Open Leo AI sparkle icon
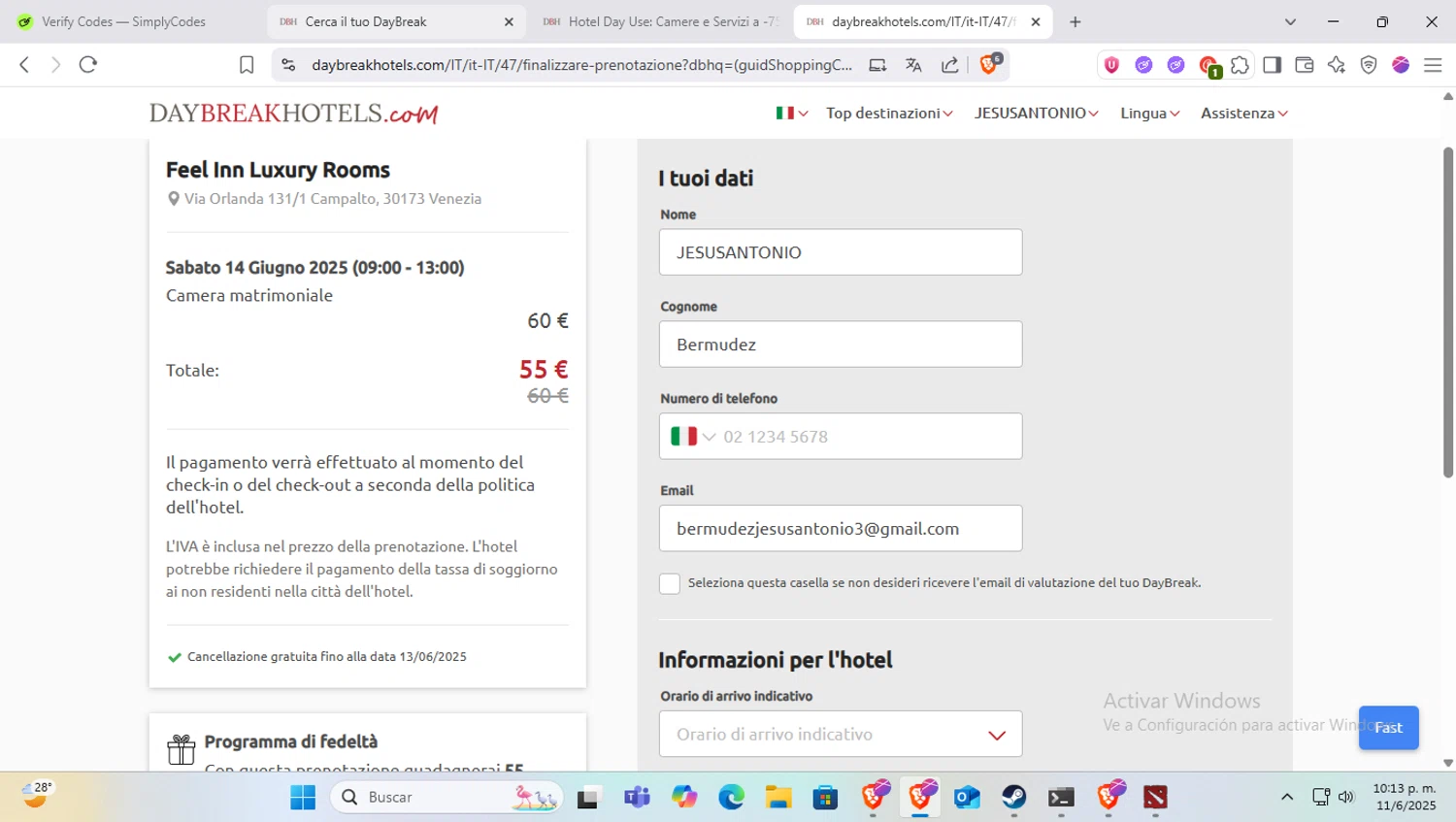Screen dimensions: 1456x822 1337,65
